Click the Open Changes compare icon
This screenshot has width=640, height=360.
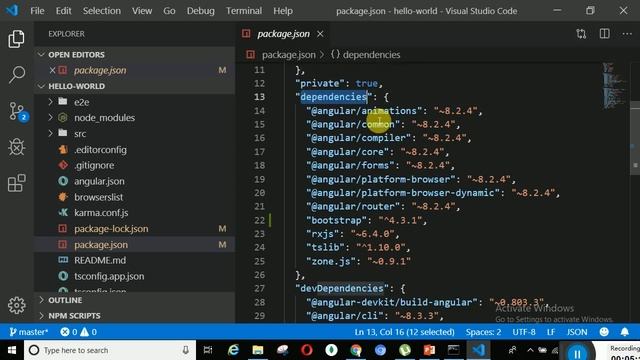click(x=581, y=34)
